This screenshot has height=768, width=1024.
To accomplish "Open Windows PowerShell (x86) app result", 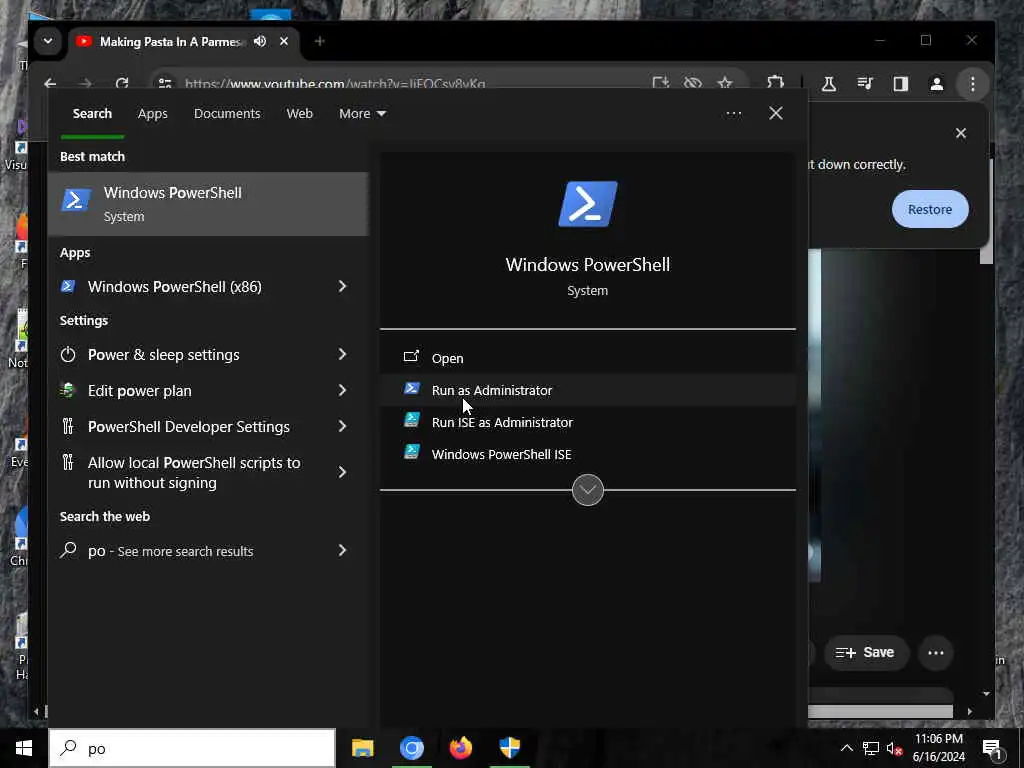I will [x=174, y=287].
